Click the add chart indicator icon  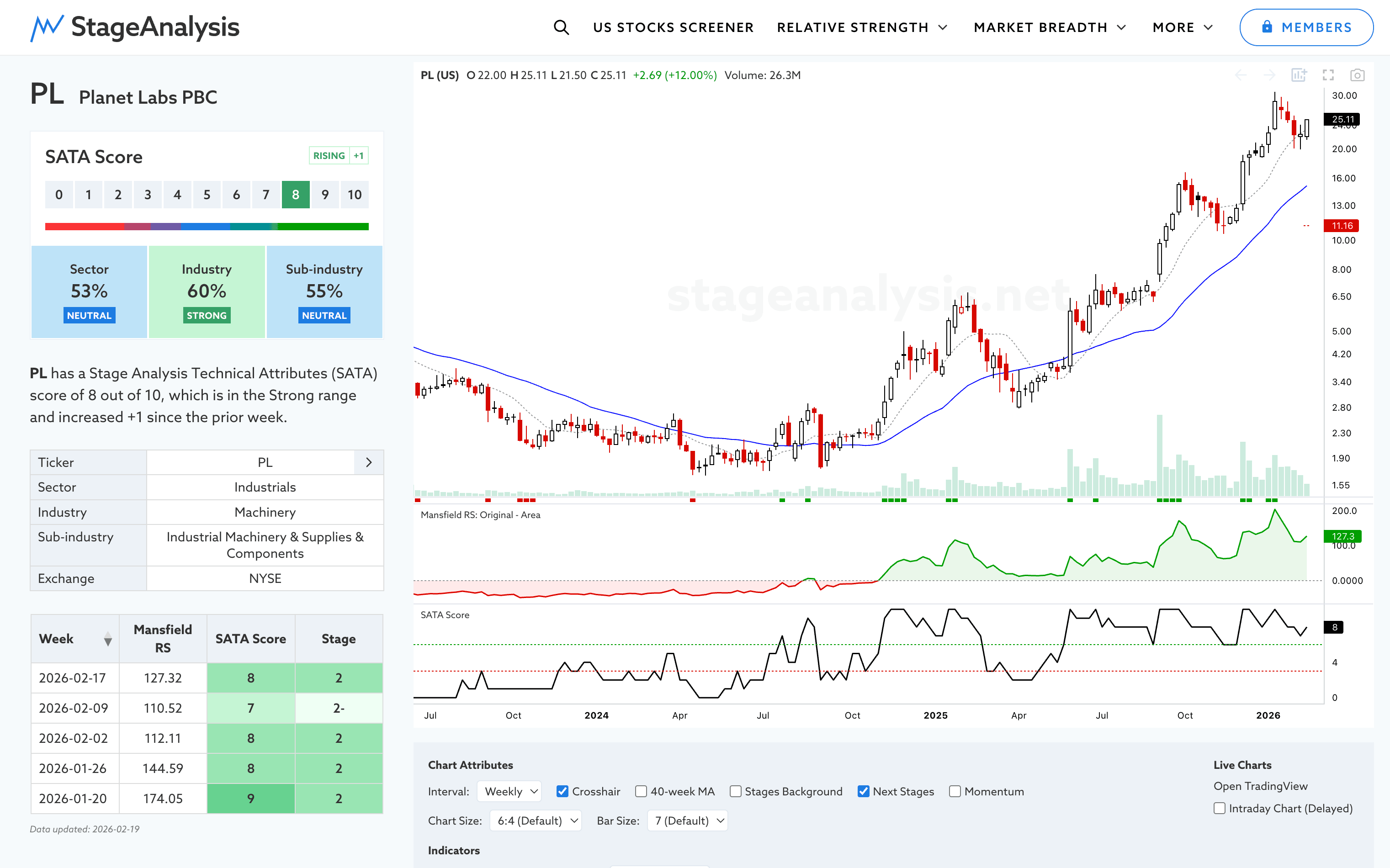(1299, 75)
